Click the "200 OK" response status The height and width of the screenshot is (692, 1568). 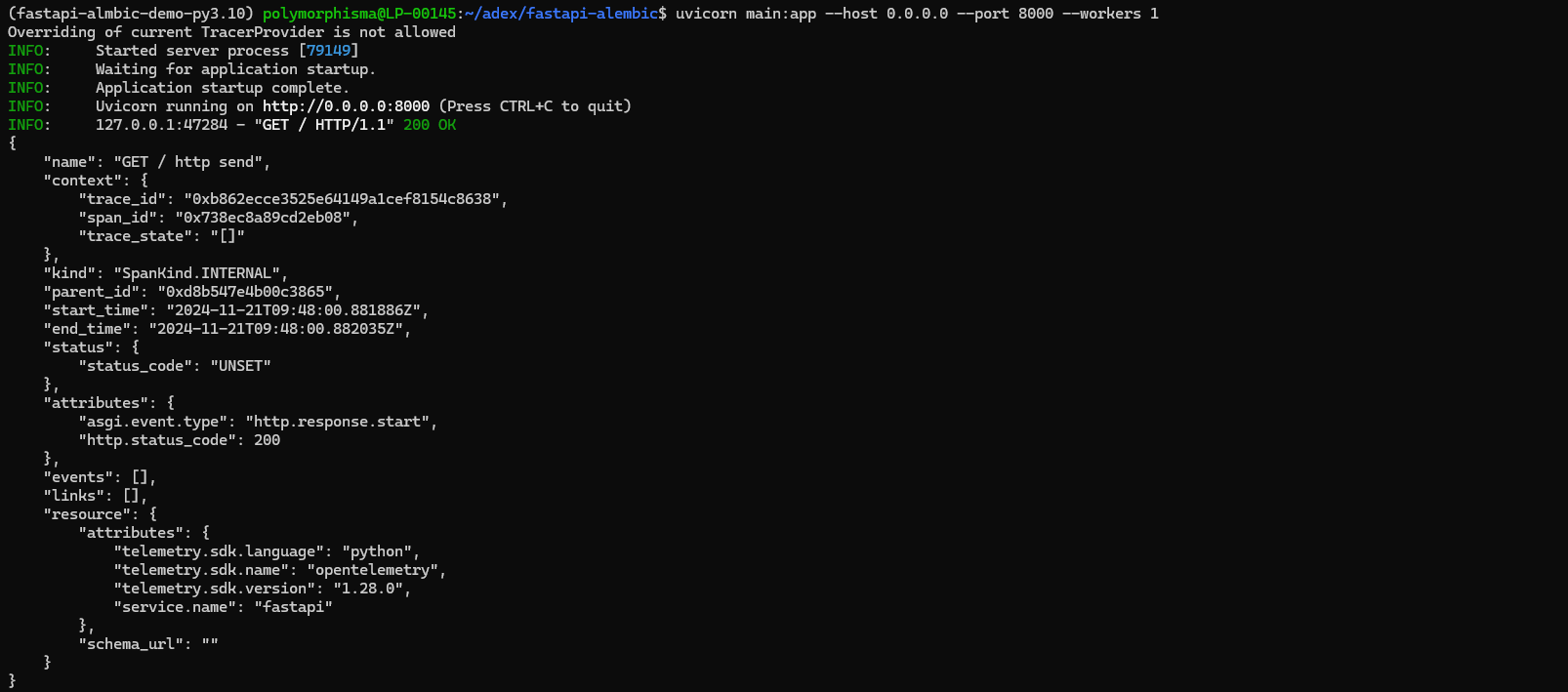pyautogui.click(x=430, y=125)
